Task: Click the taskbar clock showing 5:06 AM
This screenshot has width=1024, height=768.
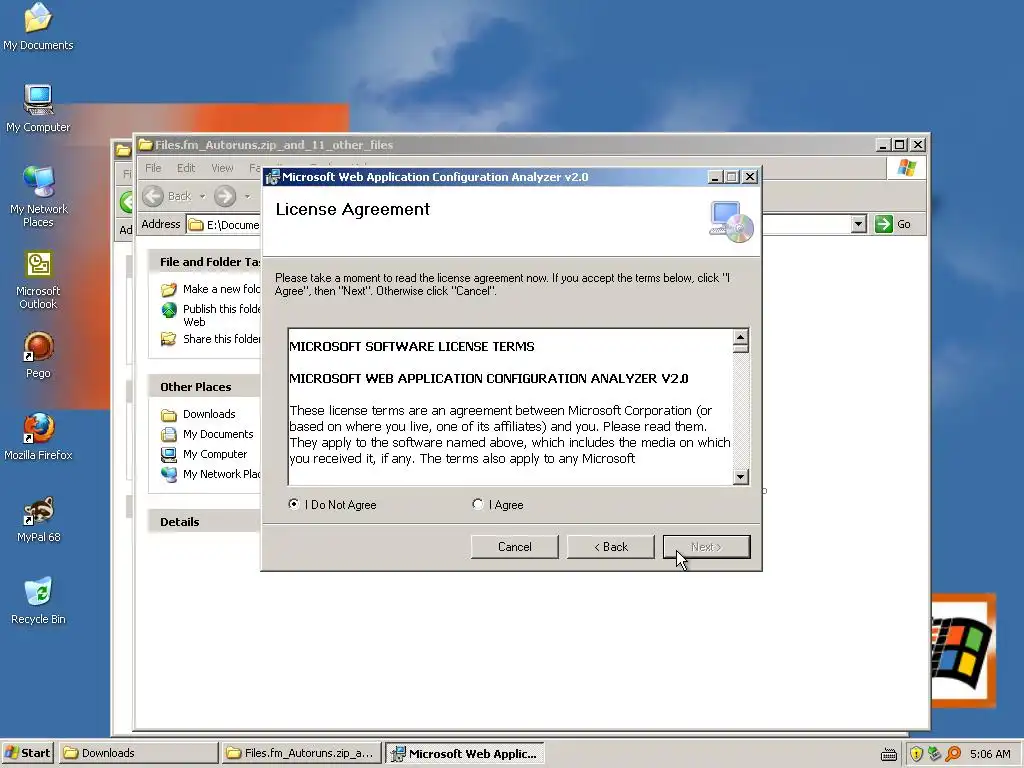Action: pyautogui.click(x=990, y=754)
